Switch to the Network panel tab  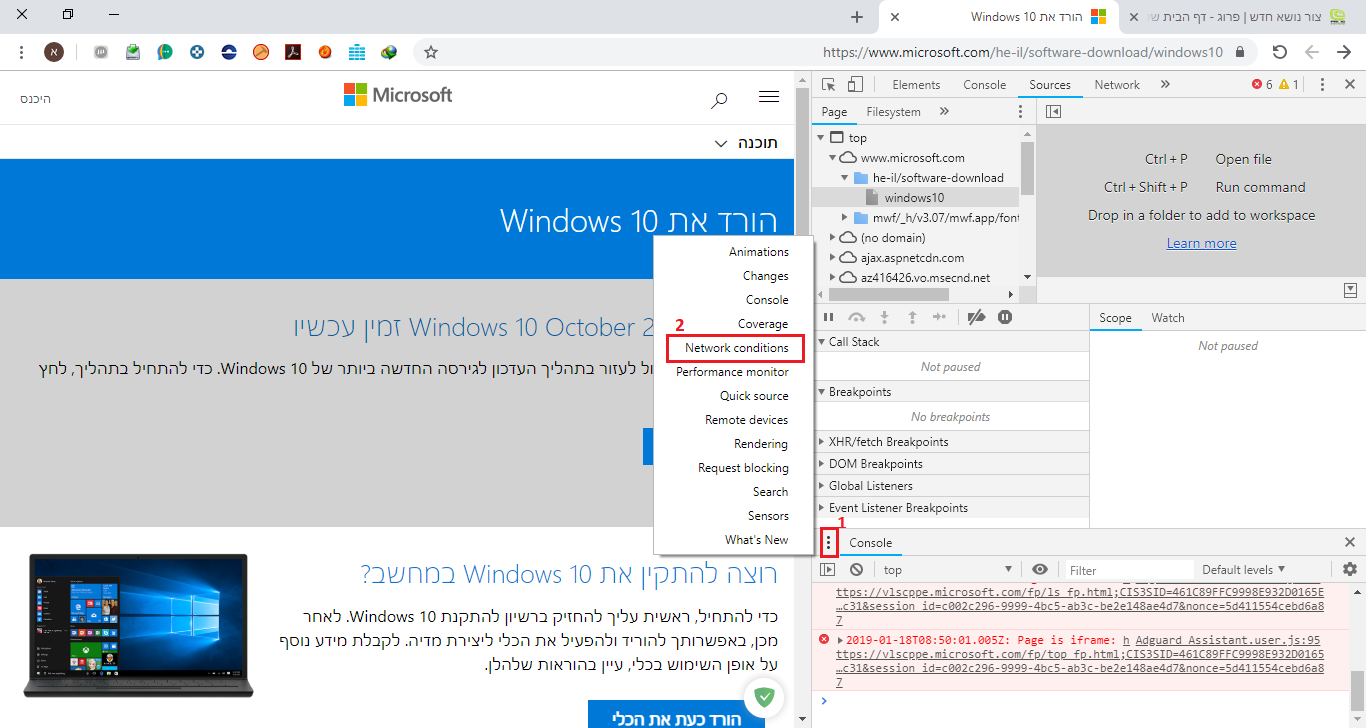[x=1117, y=85]
